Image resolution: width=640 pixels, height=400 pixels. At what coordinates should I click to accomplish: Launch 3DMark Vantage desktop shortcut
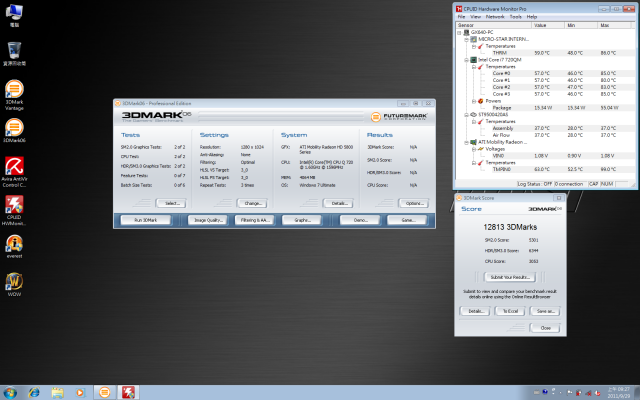click(x=14, y=95)
